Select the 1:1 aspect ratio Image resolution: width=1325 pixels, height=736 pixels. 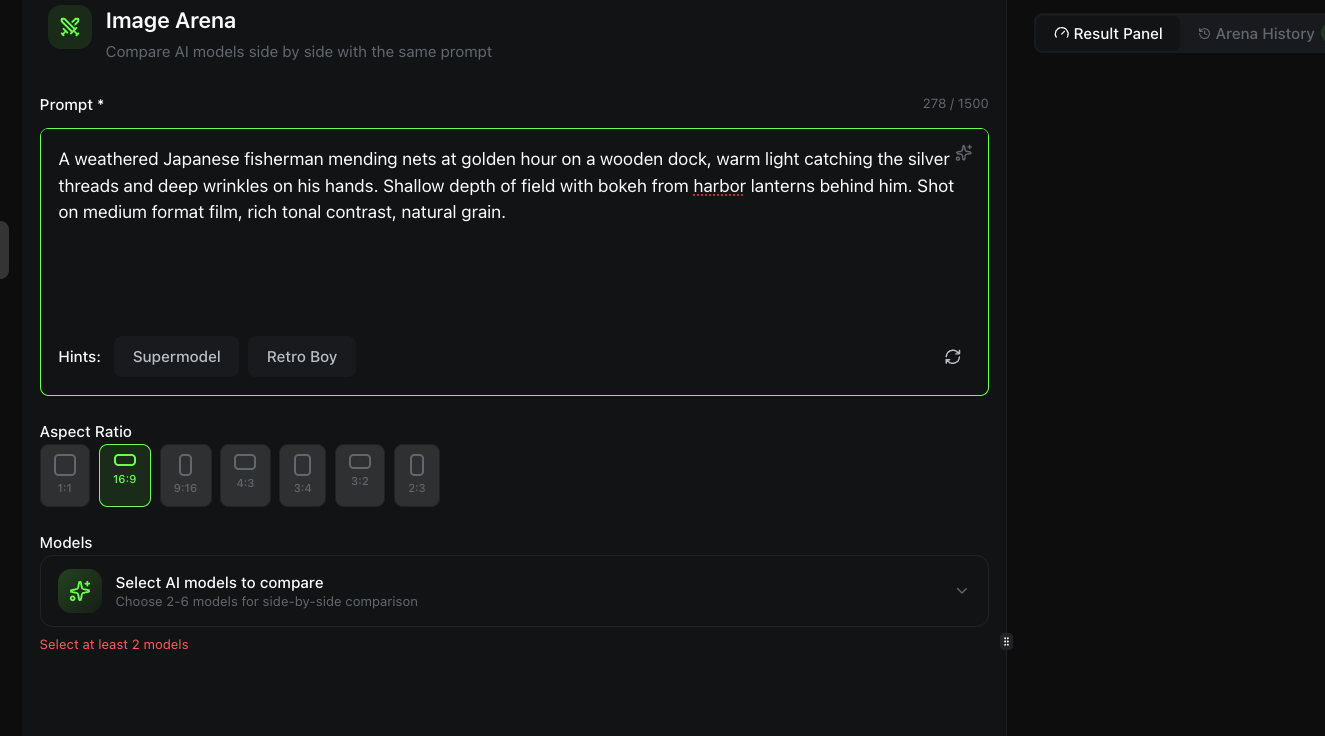[x=65, y=475]
